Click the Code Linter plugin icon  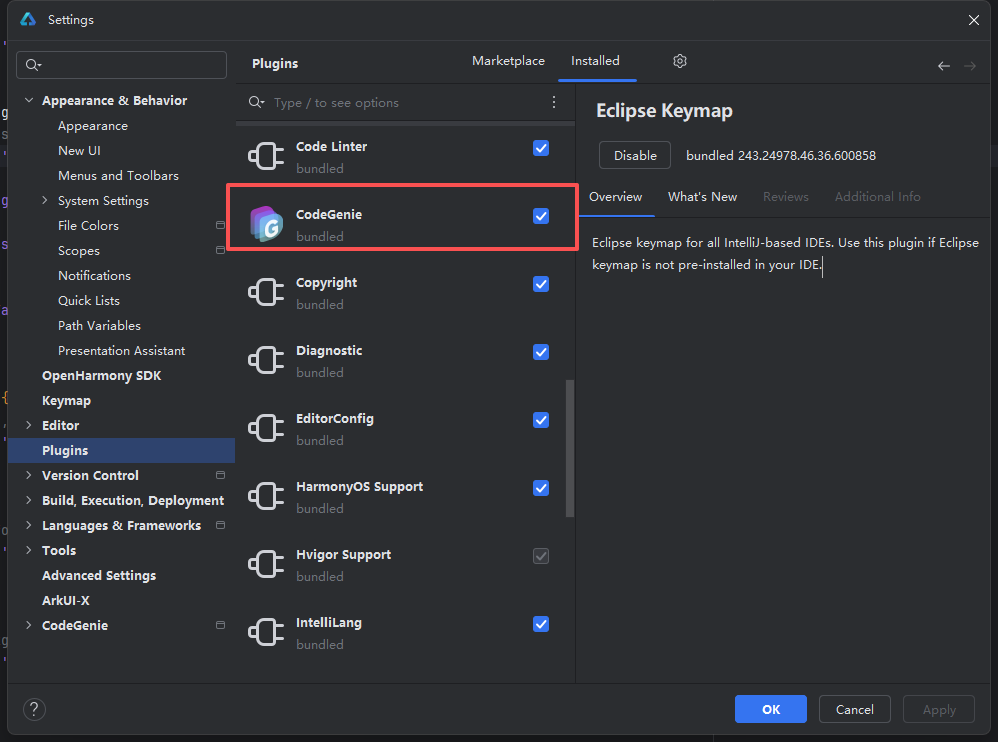[266, 156]
